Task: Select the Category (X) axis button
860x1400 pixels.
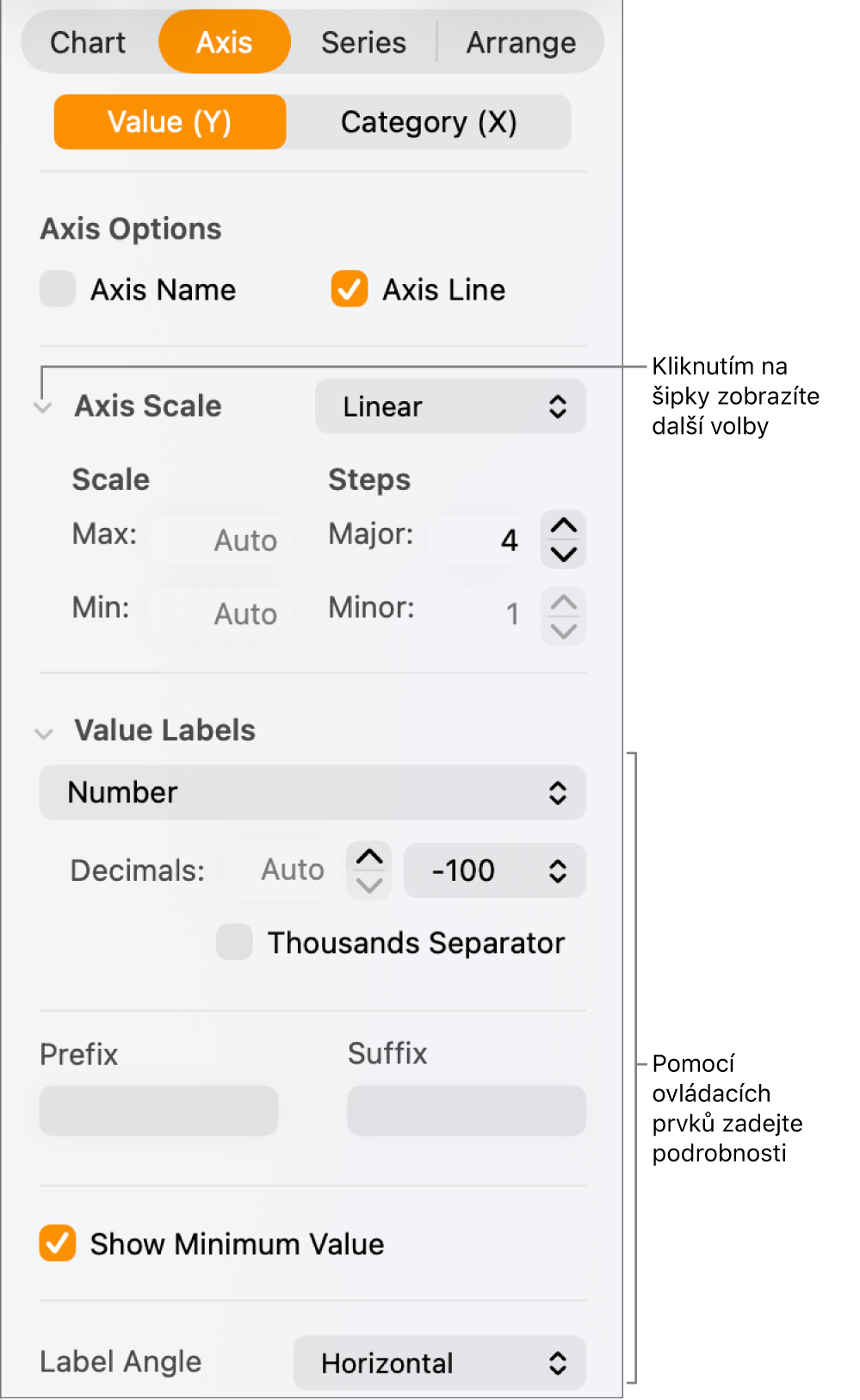Action: point(429,122)
